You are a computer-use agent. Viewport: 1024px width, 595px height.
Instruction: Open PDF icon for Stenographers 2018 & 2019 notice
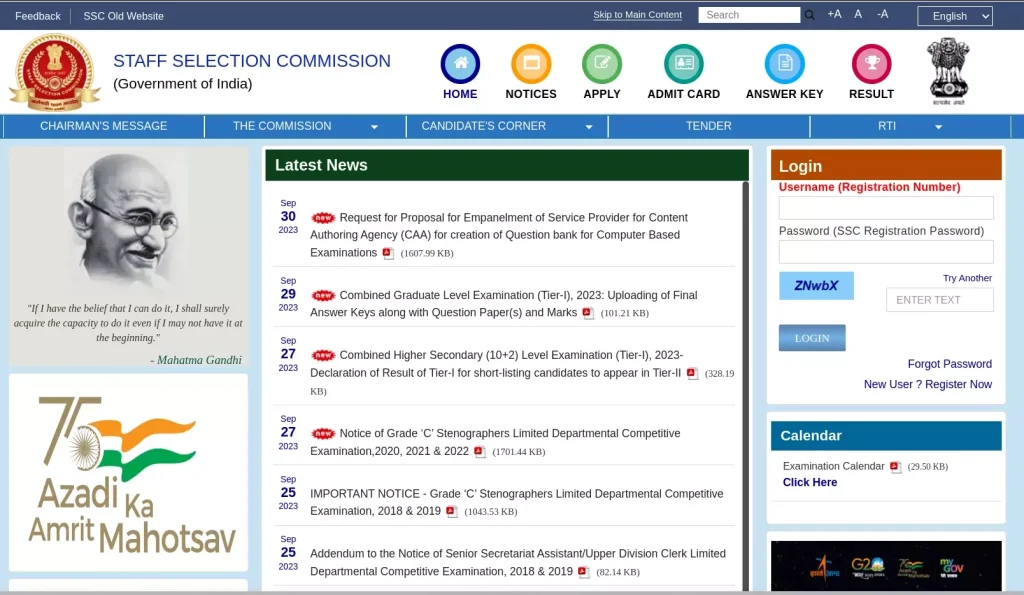click(452, 512)
